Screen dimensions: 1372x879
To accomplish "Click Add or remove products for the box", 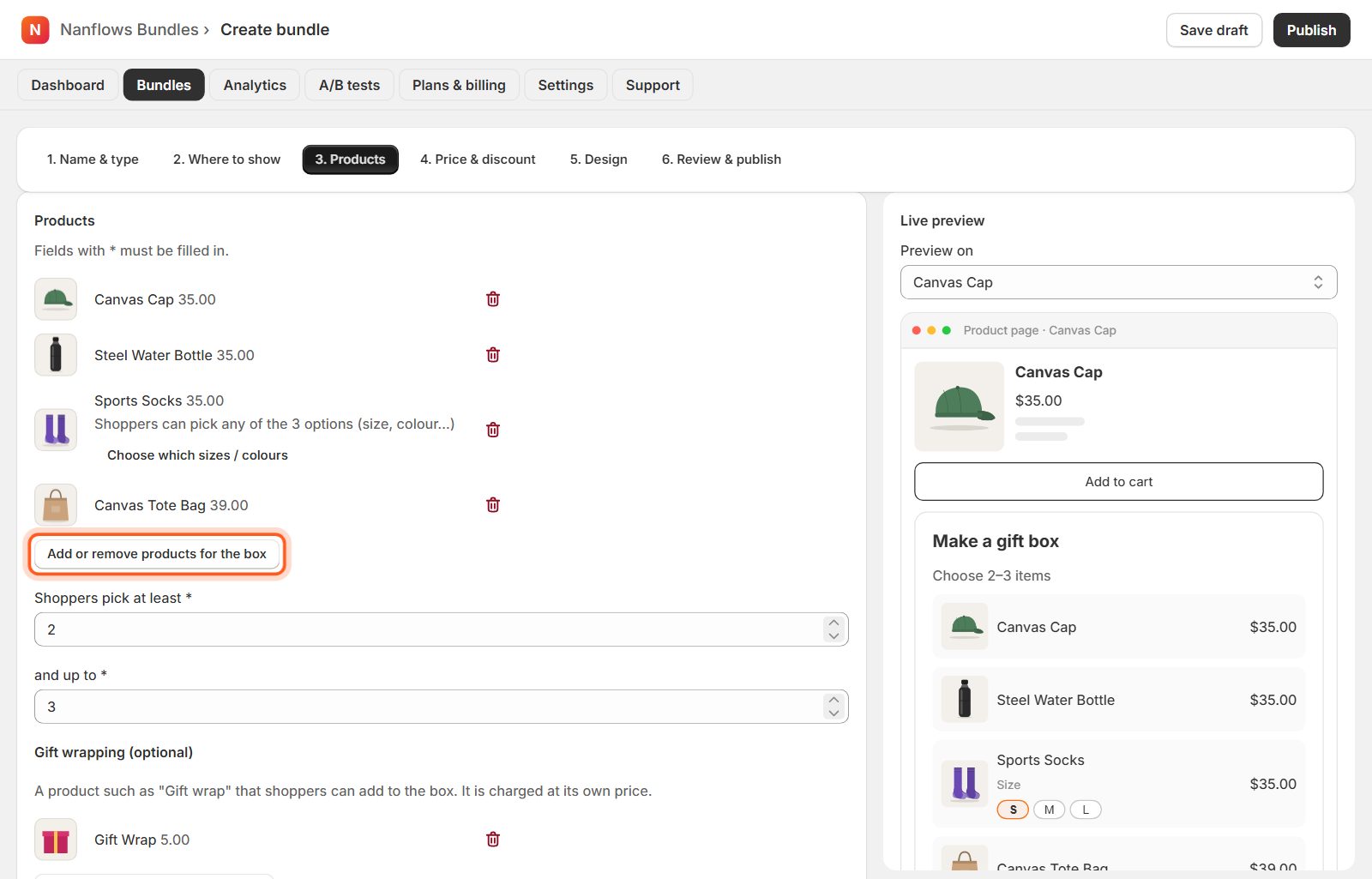I will click(157, 554).
